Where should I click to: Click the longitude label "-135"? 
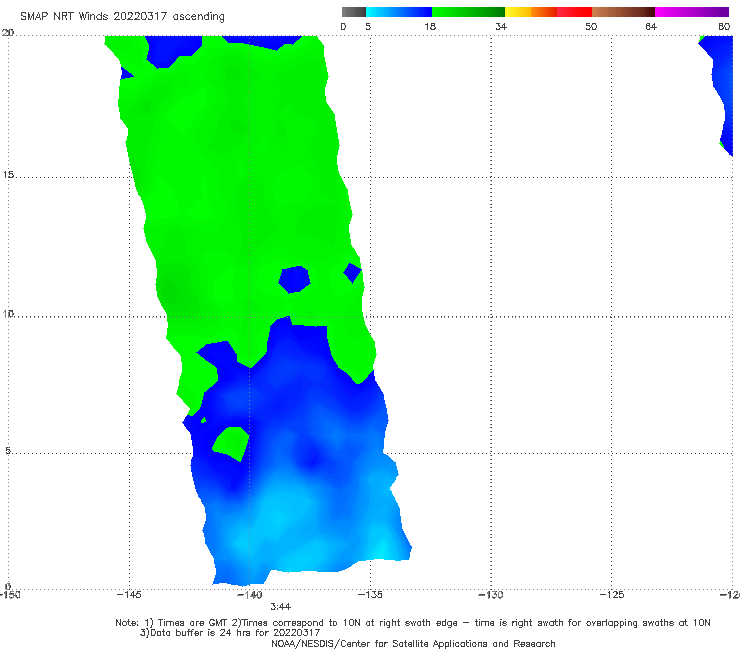click(x=370, y=595)
